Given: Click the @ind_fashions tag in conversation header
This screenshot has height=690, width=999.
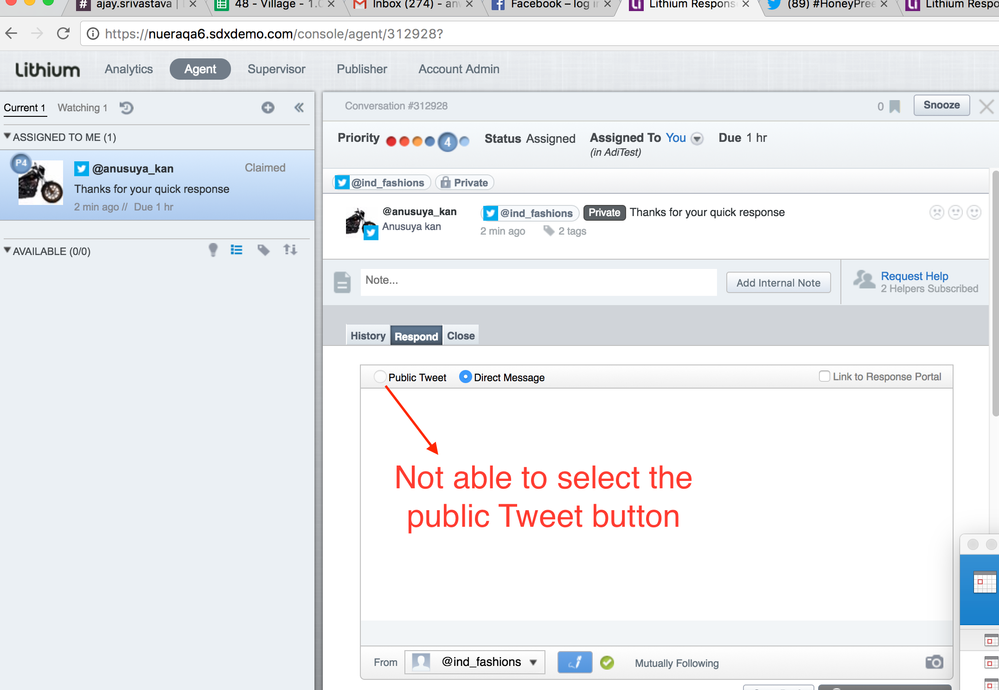Looking at the screenshot, I should pos(382,183).
